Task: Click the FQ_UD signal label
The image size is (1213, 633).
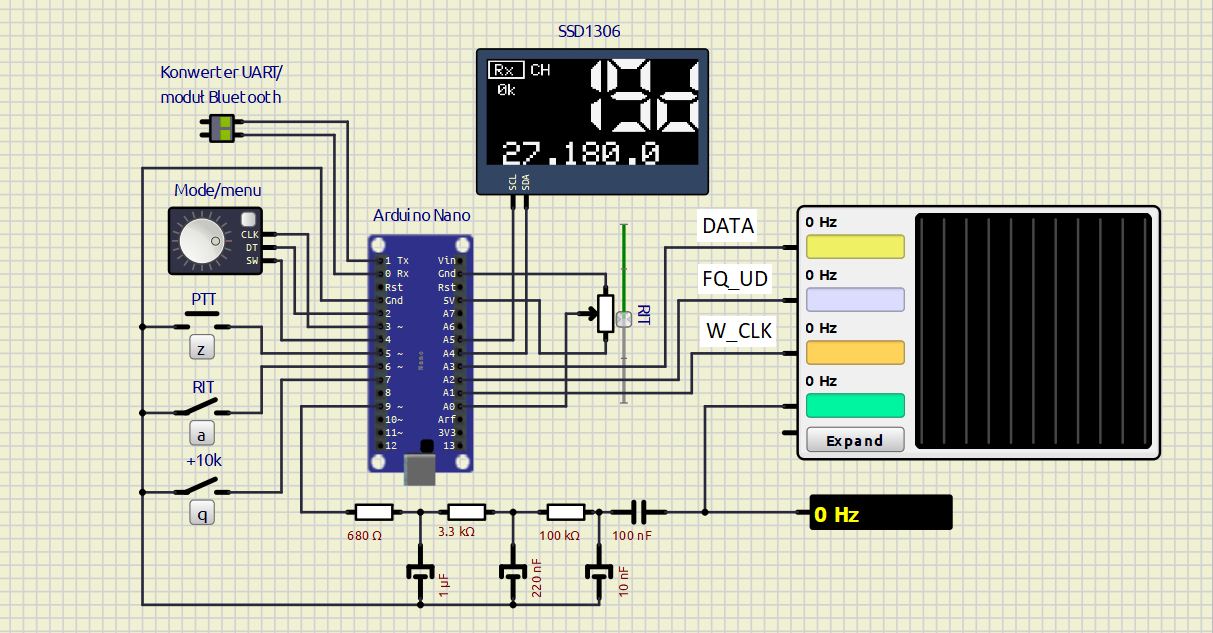Action: 736,279
